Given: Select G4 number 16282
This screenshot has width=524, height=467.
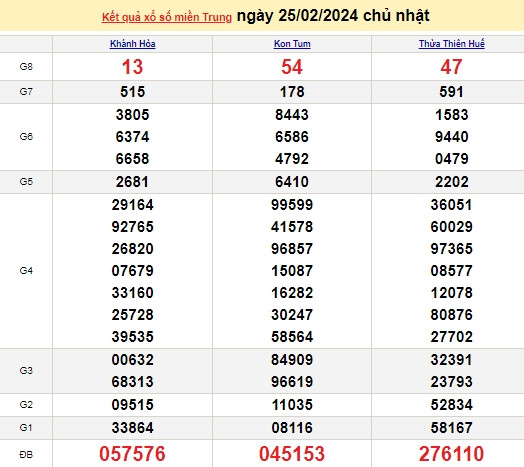Looking at the screenshot, I should click(292, 293).
